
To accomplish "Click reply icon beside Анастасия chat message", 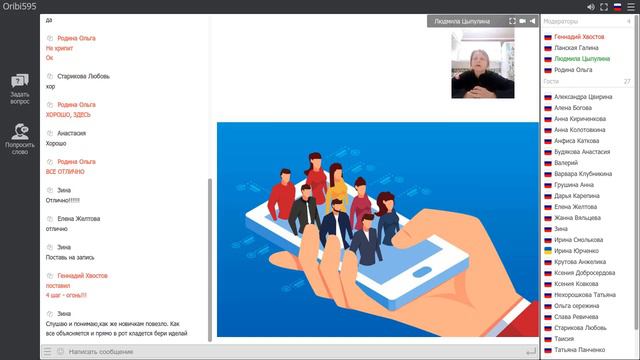I will point(50,133).
